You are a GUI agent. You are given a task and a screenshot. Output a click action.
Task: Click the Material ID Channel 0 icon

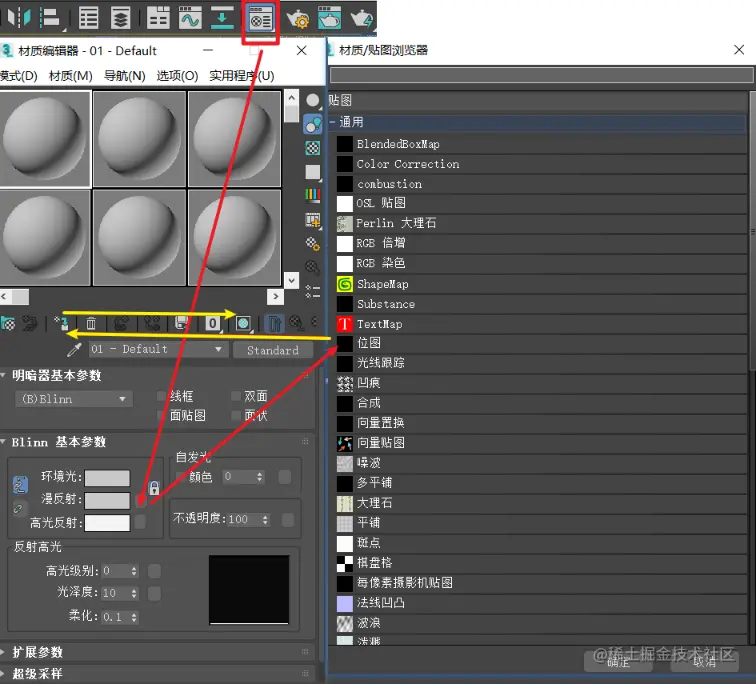pos(213,323)
